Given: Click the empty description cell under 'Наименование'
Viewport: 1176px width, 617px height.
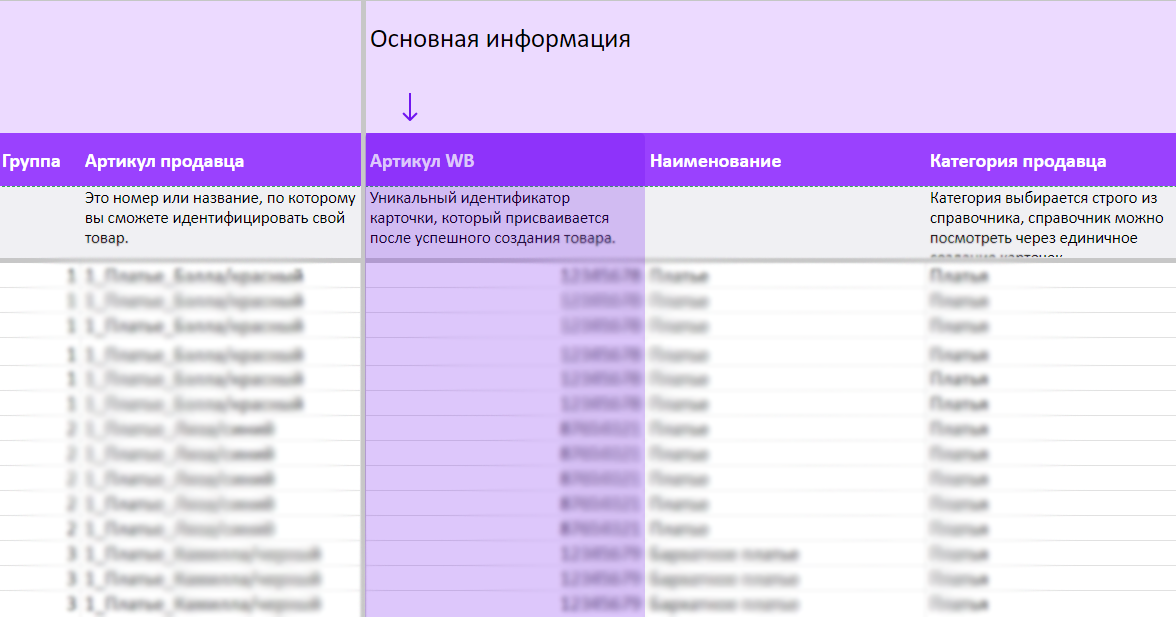Looking at the screenshot, I should tap(785, 222).
